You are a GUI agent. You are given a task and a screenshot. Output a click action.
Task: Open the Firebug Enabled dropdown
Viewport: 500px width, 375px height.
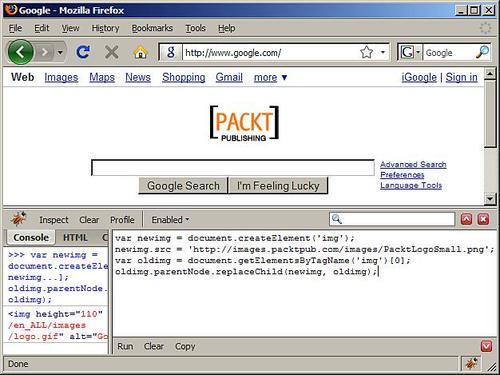point(170,220)
